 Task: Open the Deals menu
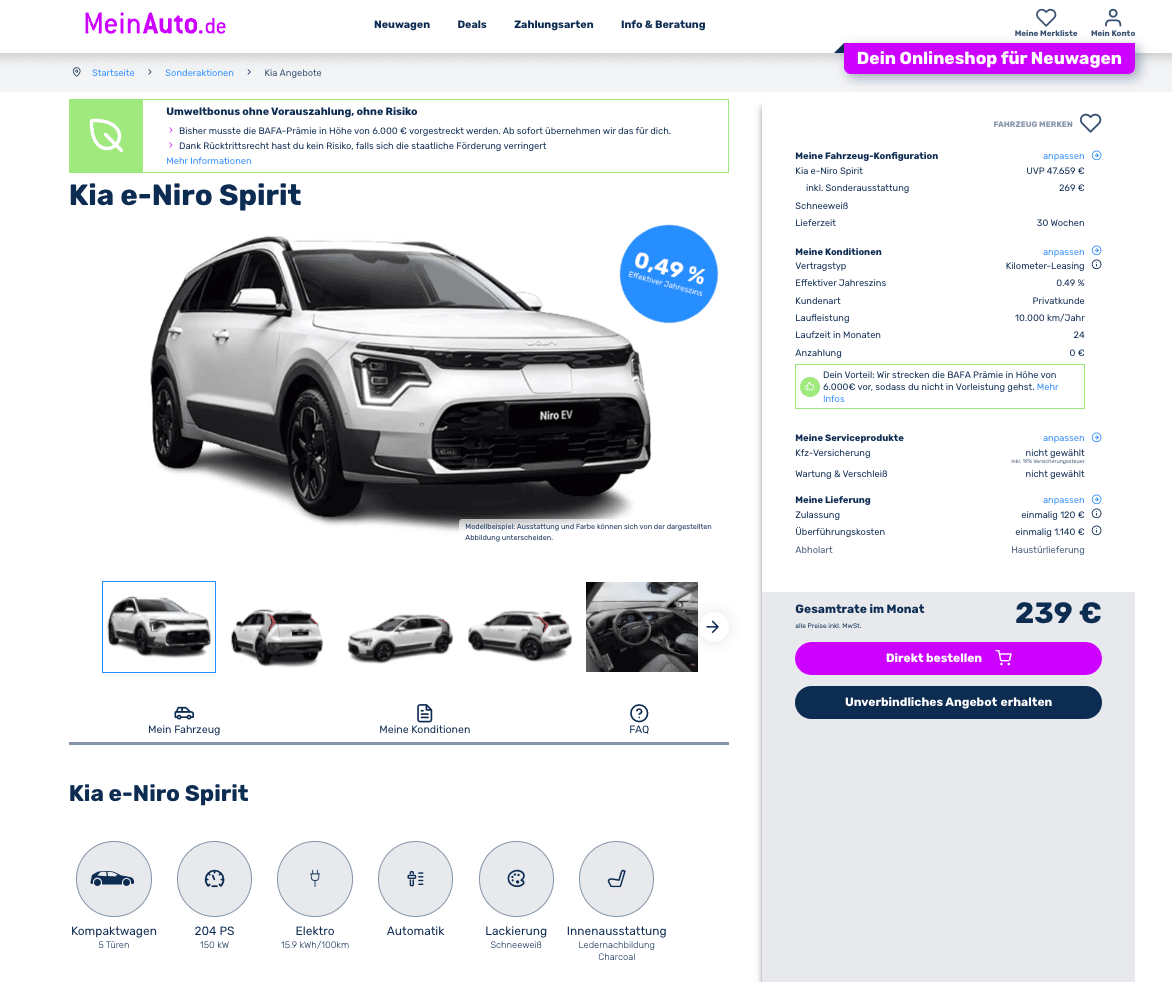click(x=472, y=24)
